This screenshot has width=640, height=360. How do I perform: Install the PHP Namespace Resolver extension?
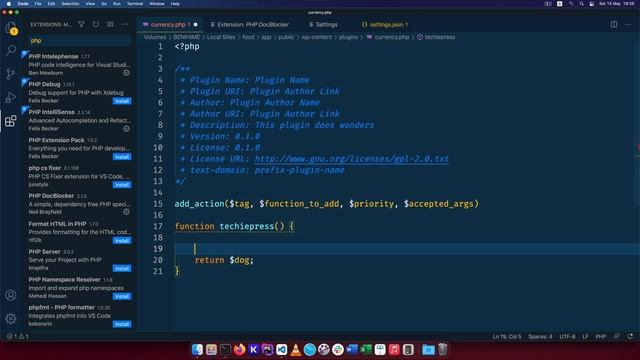(122, 296)
